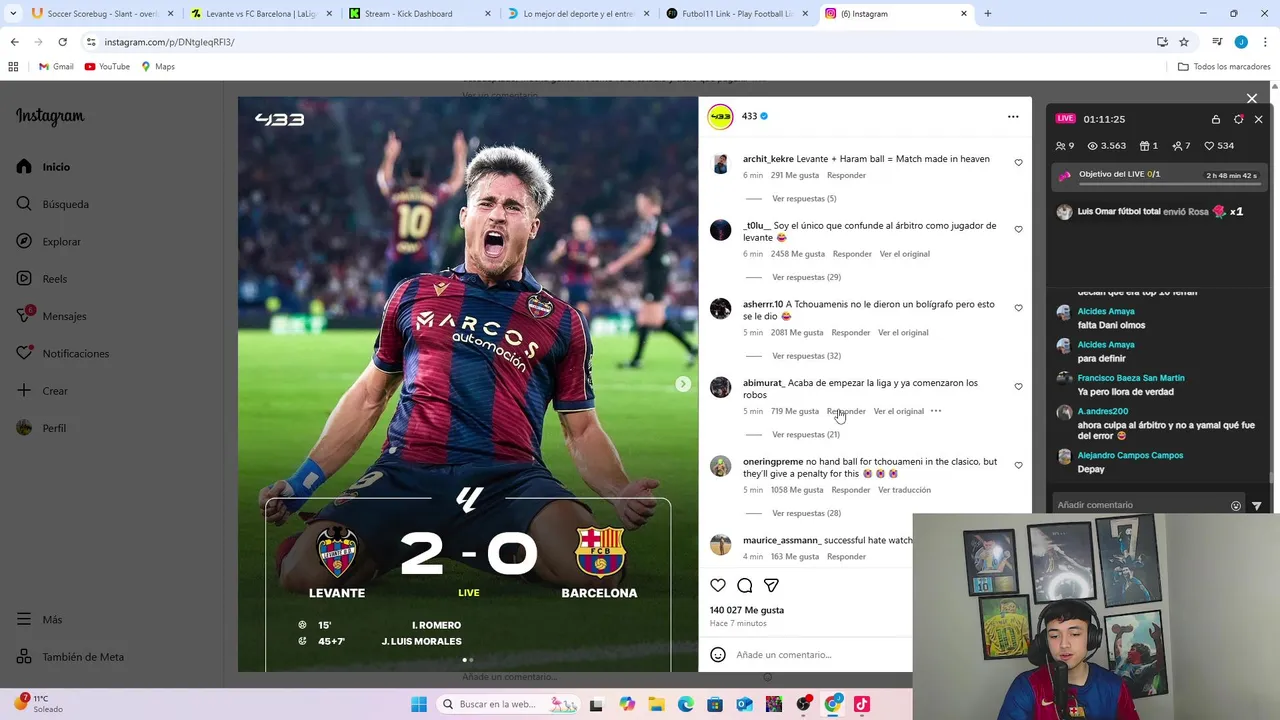Expand Ver respuestas (28) replies
Image resolution: width=1280 pixels, height=720 pixels.
[806, 513]
